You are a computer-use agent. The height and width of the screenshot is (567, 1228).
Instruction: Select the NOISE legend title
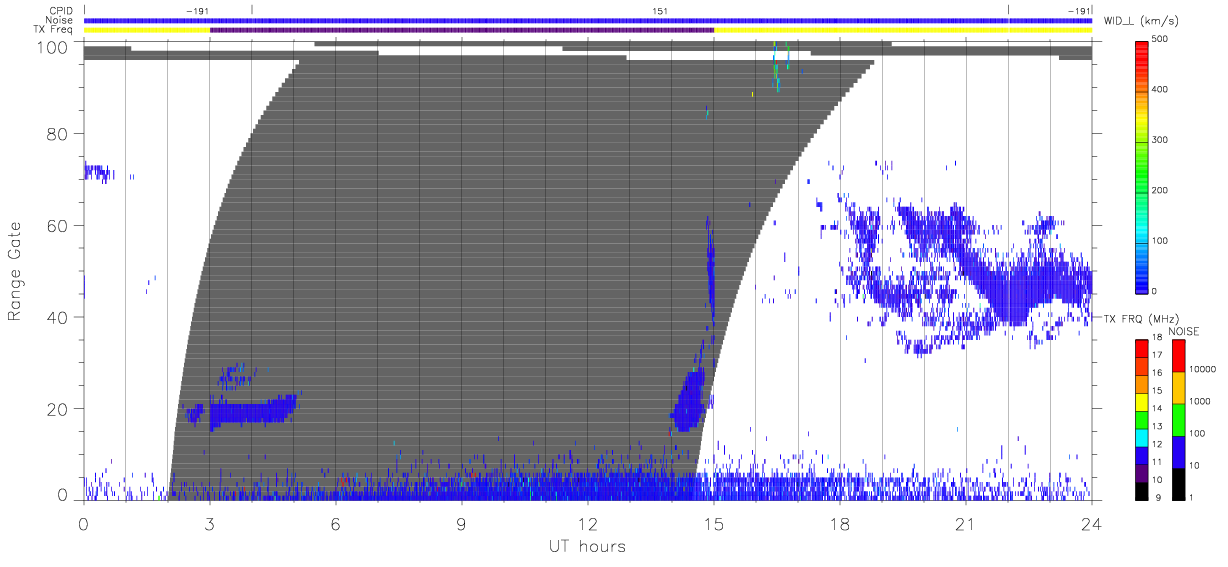click(1184, 331)
